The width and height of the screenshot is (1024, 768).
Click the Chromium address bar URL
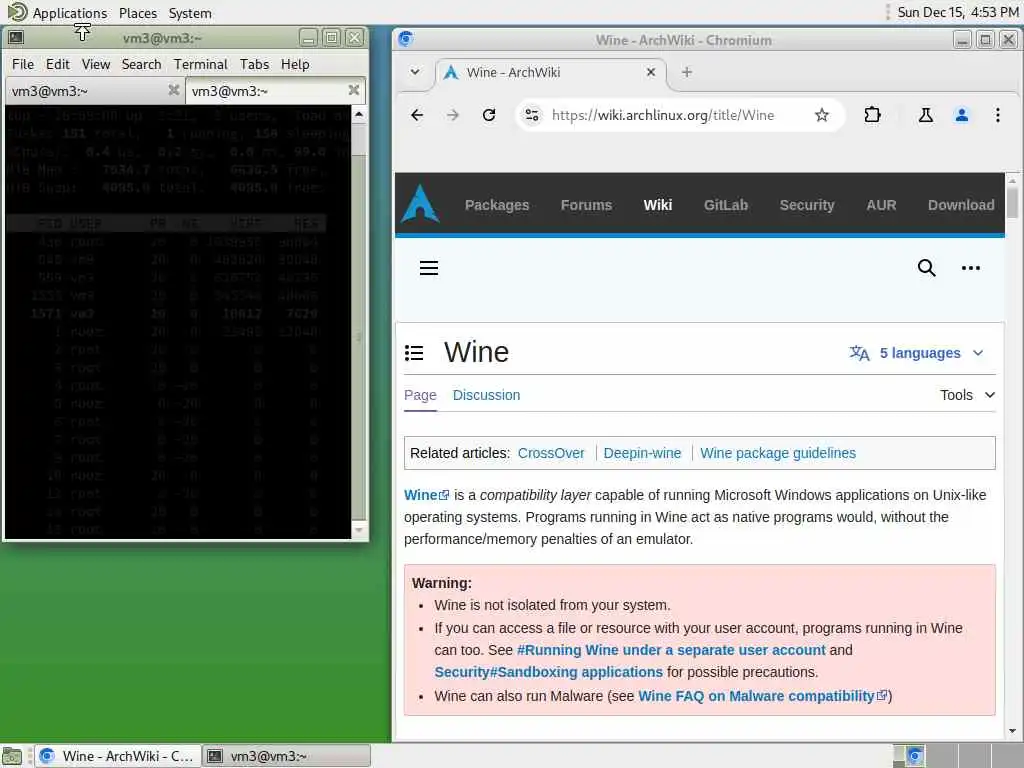tap(663, 116)
